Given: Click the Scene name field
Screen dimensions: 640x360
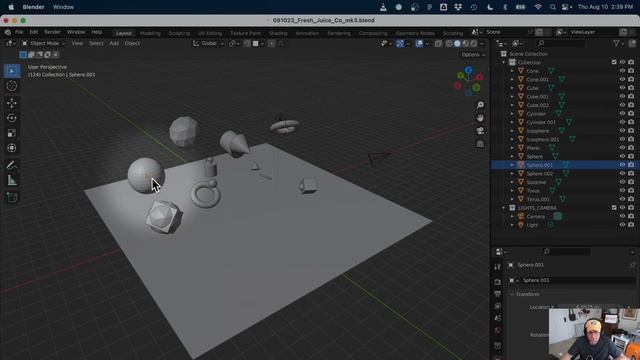Looking at the screenshot, I should click(506, 32).
